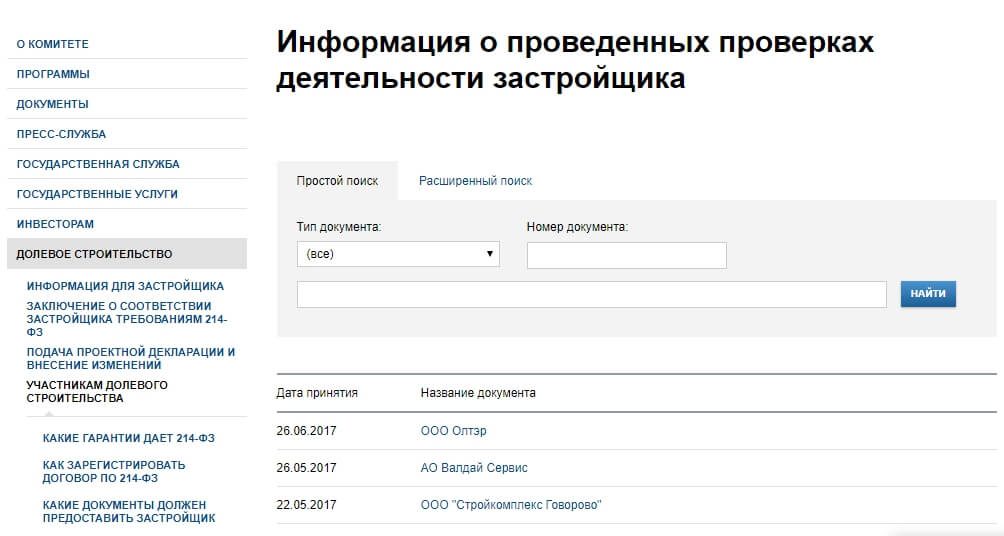Click the wide search text field
The height and width of the screenshot is (536, 1004).
tap(592, 294)
